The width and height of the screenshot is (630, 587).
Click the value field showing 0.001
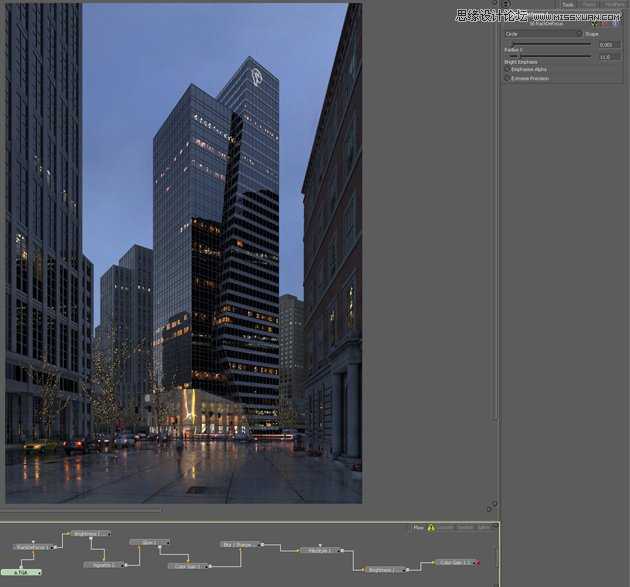tap(608, 45)
